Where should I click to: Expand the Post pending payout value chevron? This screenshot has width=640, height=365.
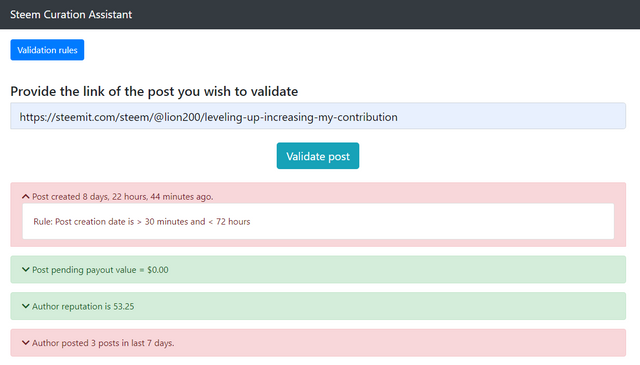click(26, 269)
